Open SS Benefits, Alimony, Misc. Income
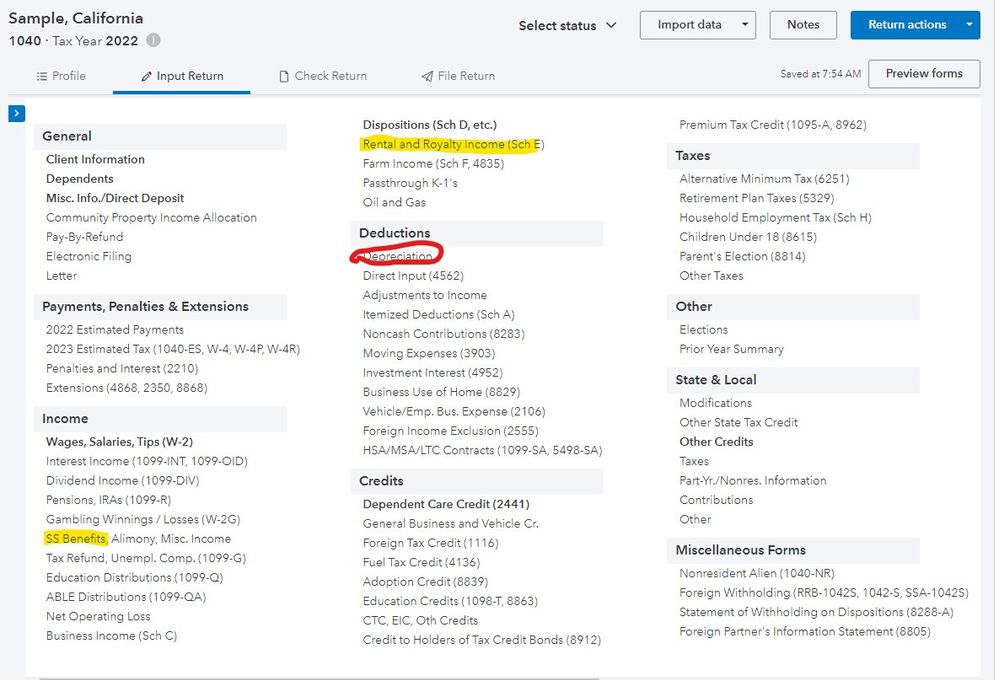999x680 pixels. pos(138,539)
